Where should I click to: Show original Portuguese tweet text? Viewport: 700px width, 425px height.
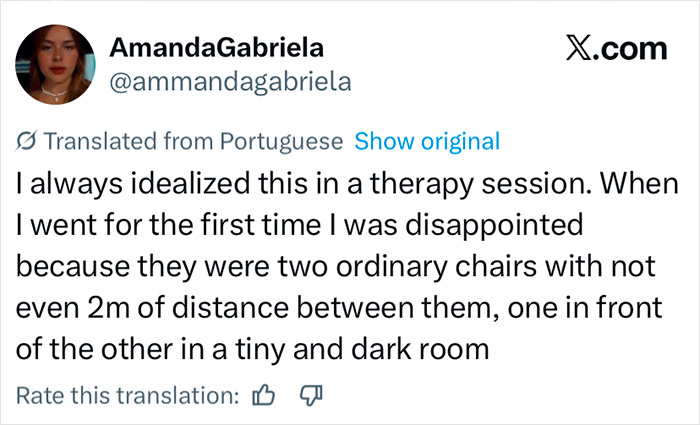point(427,140)
